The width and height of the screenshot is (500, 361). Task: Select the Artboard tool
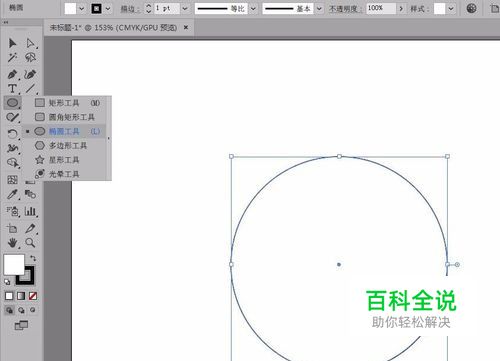12,228
